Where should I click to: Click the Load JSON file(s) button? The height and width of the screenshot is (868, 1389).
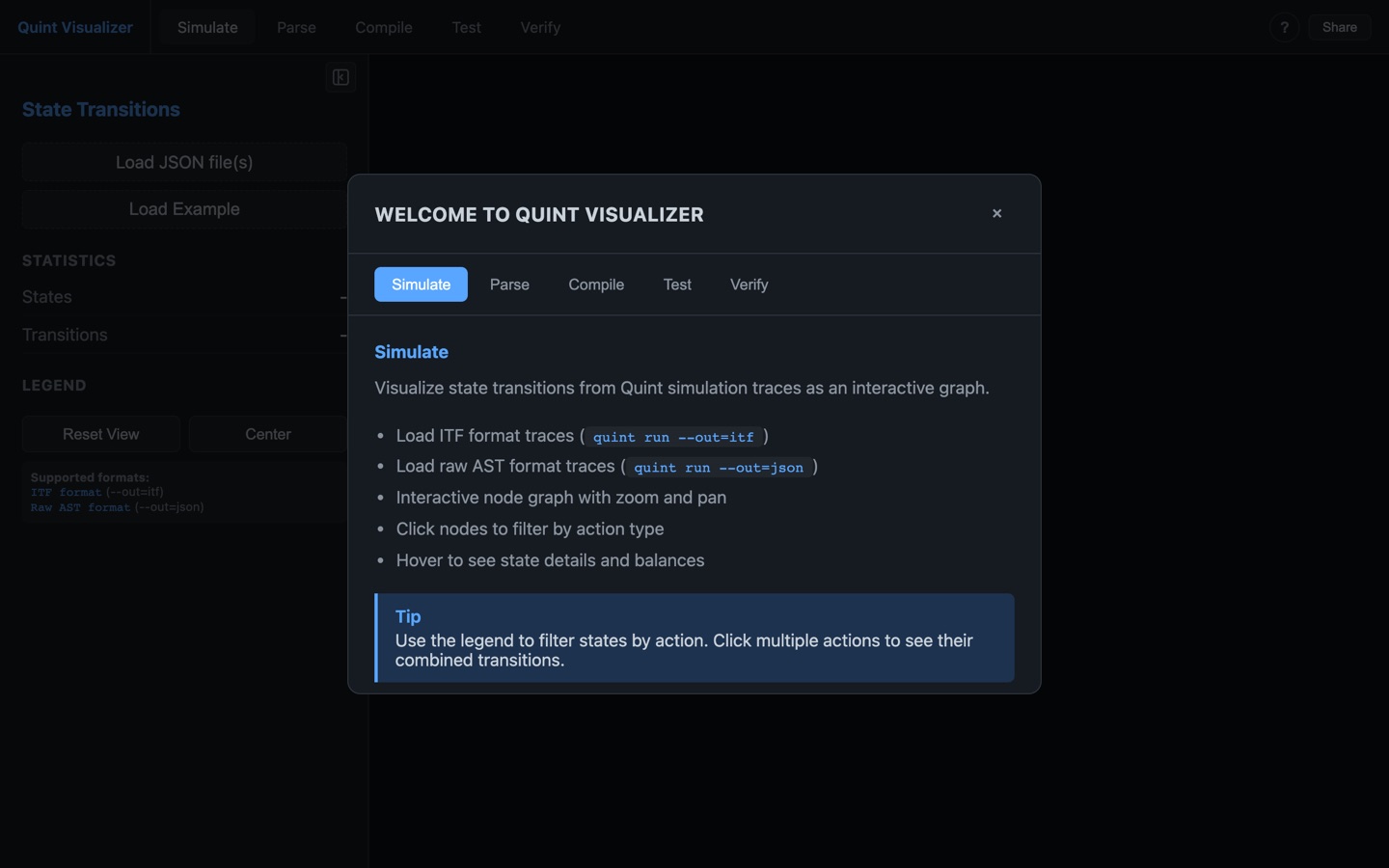pos(184,162)
